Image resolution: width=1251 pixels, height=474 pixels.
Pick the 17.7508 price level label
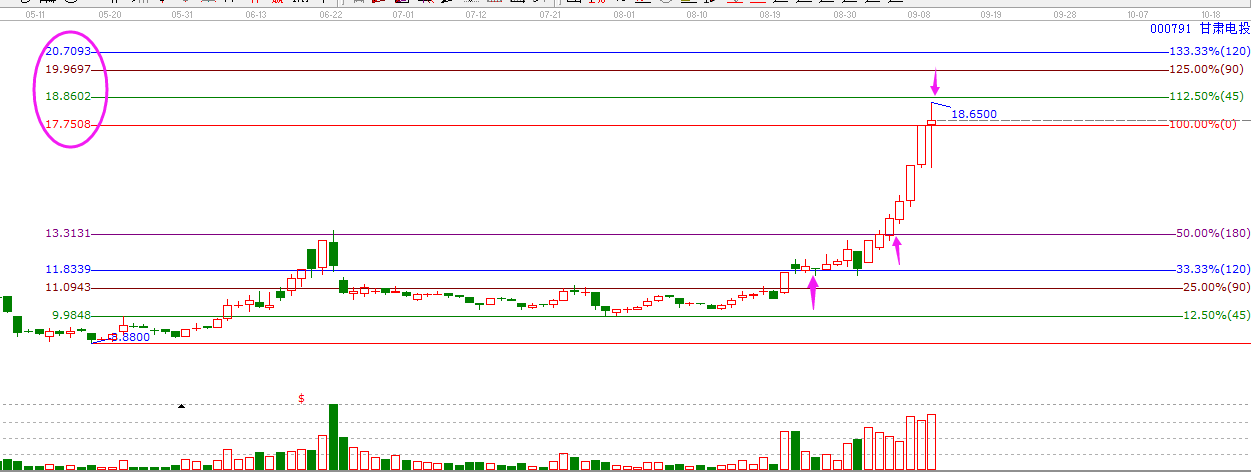point(68,125)
